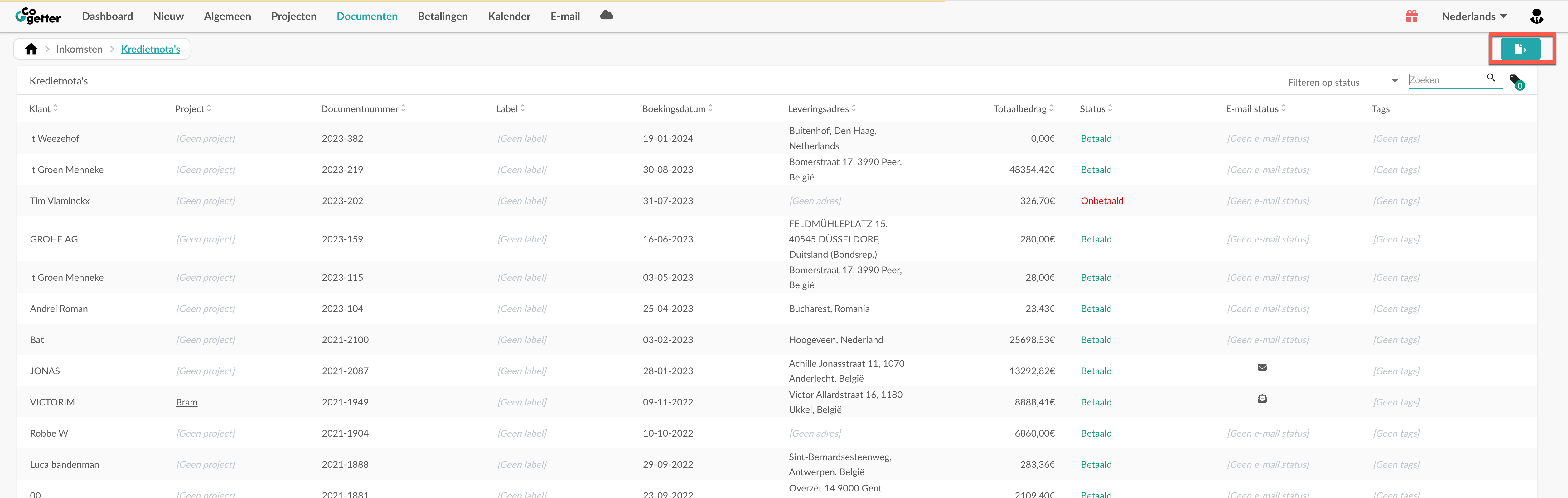1568x498 pixels.
Task: Click the search magnifier icon
Action: 1491,78
